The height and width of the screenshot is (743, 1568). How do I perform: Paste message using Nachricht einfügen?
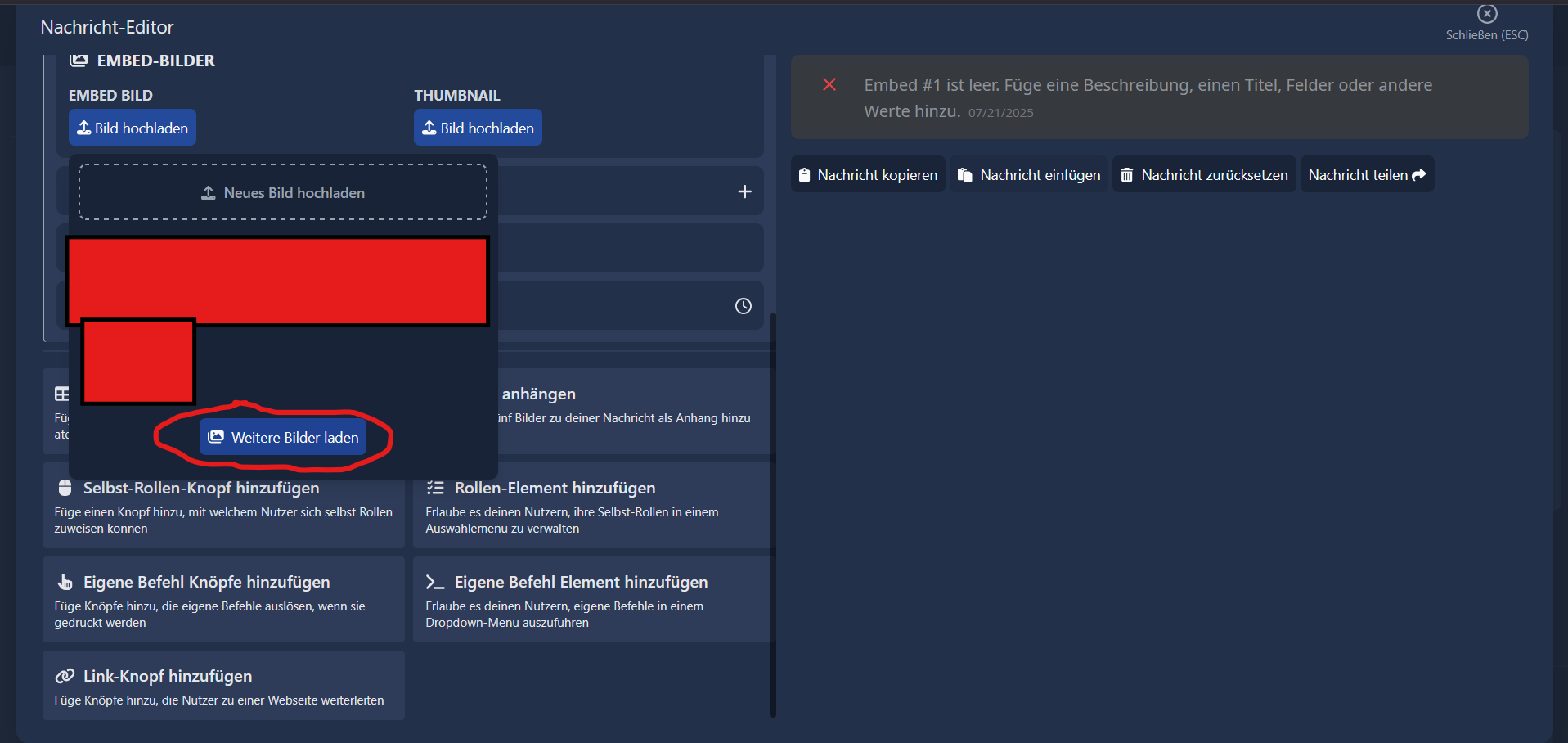[1029, 175]
